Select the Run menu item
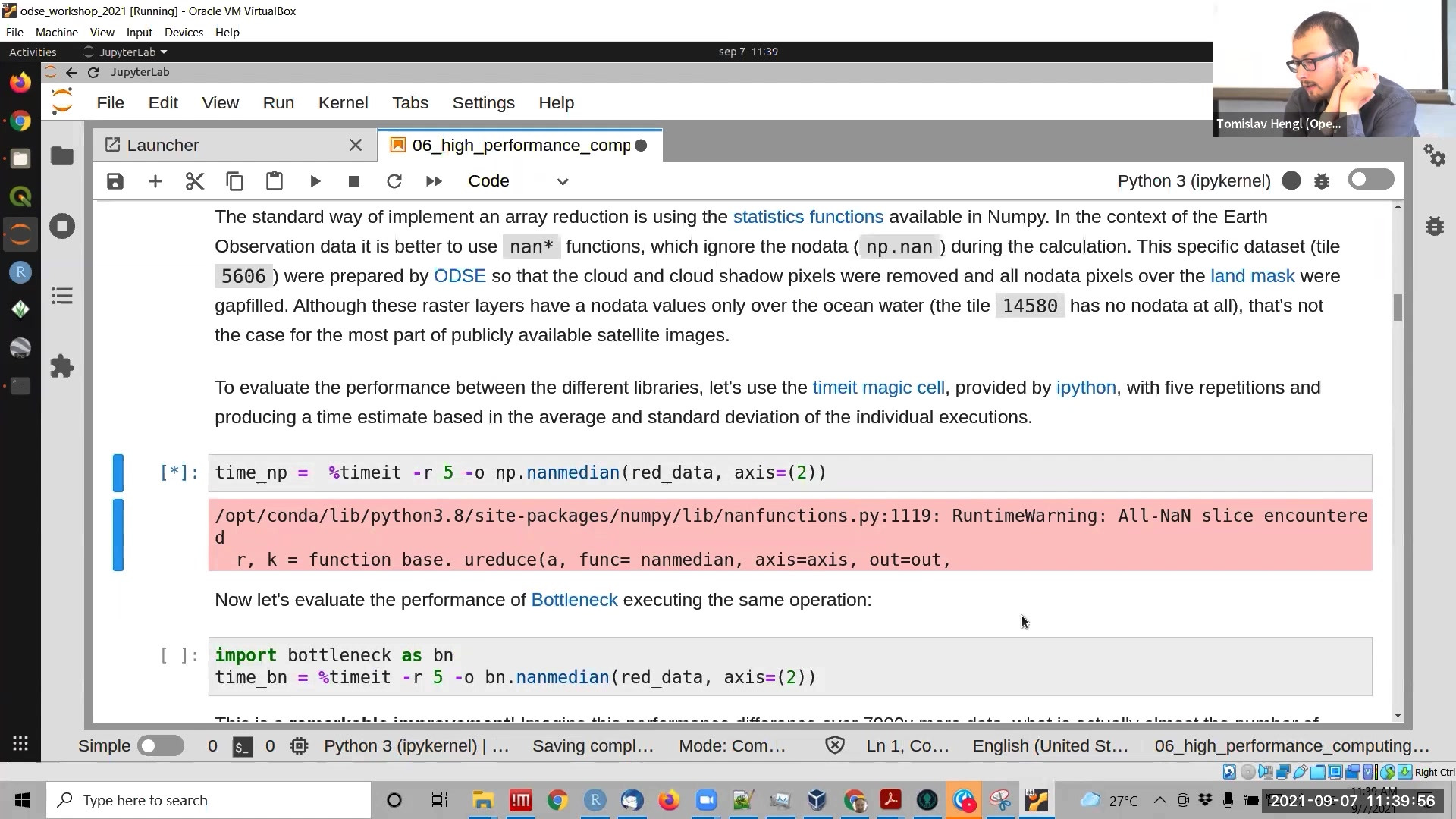The width and height of the screenshot is (1456, 819). tap(279, 102)
